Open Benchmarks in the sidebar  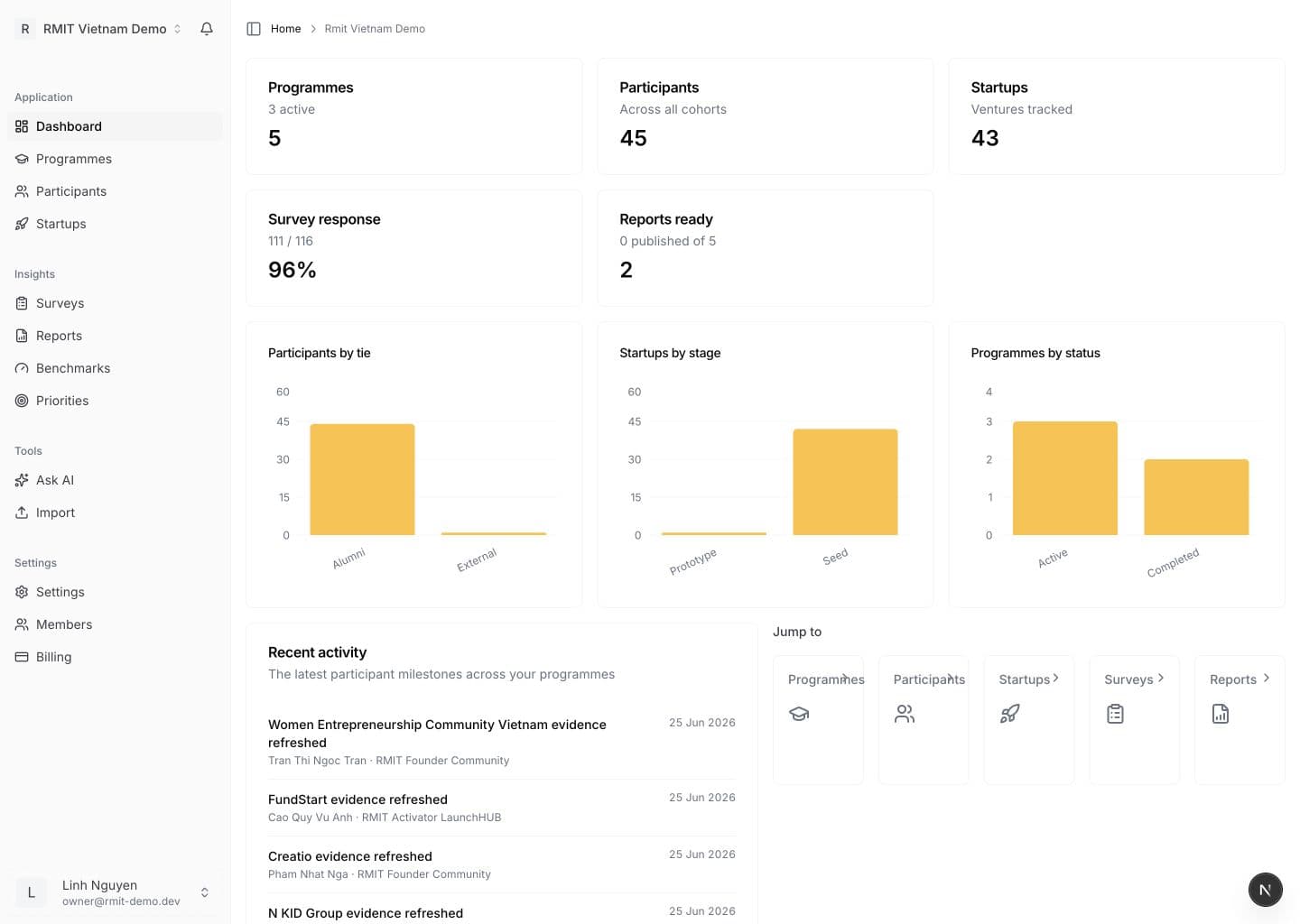coord(115,368)
